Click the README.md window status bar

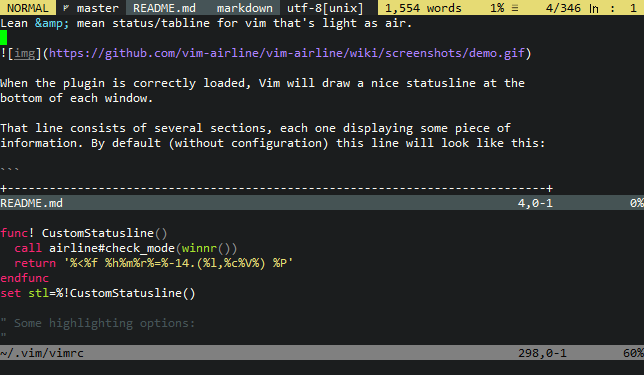pos(322,203)
